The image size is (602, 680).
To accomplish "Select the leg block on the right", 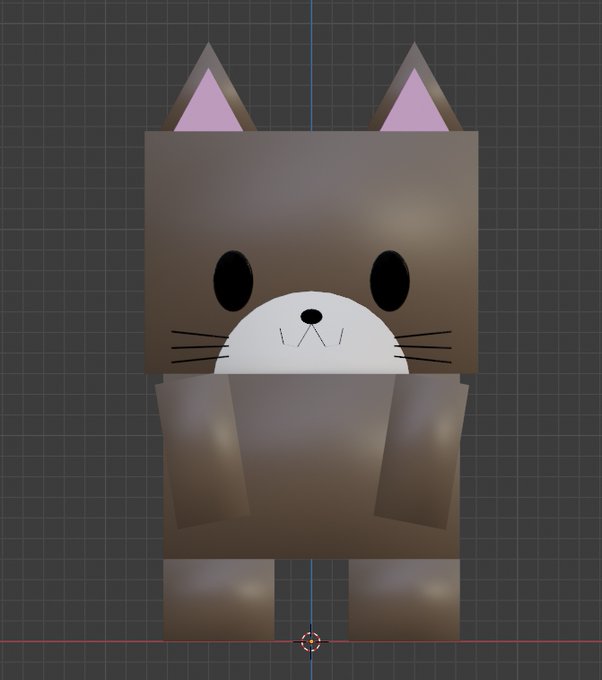I will point(404,600).
